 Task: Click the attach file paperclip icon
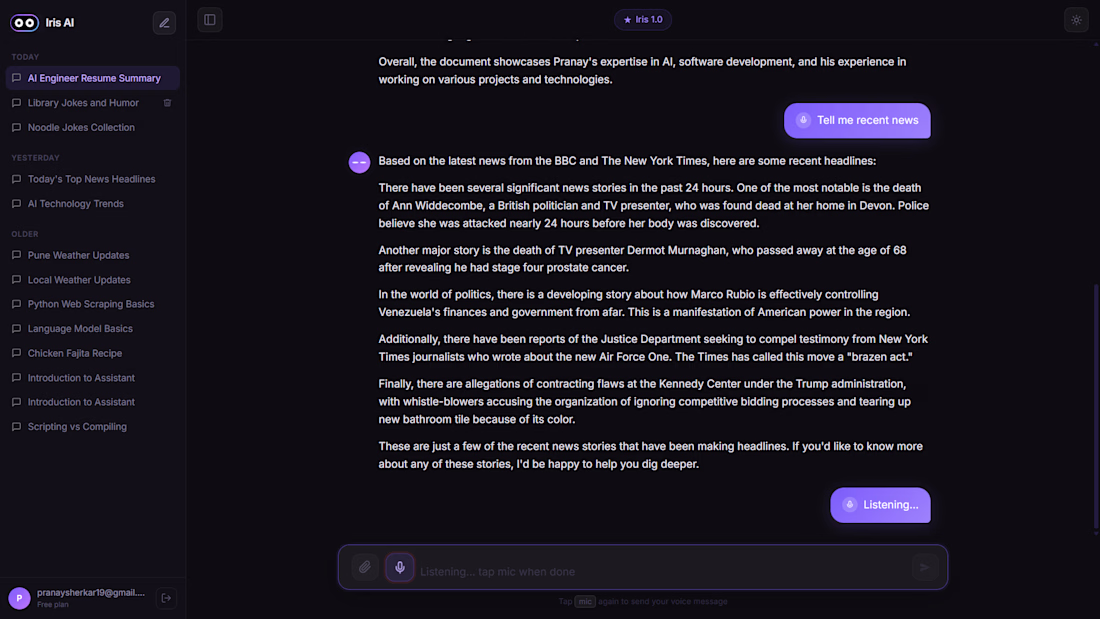(365, 567)
